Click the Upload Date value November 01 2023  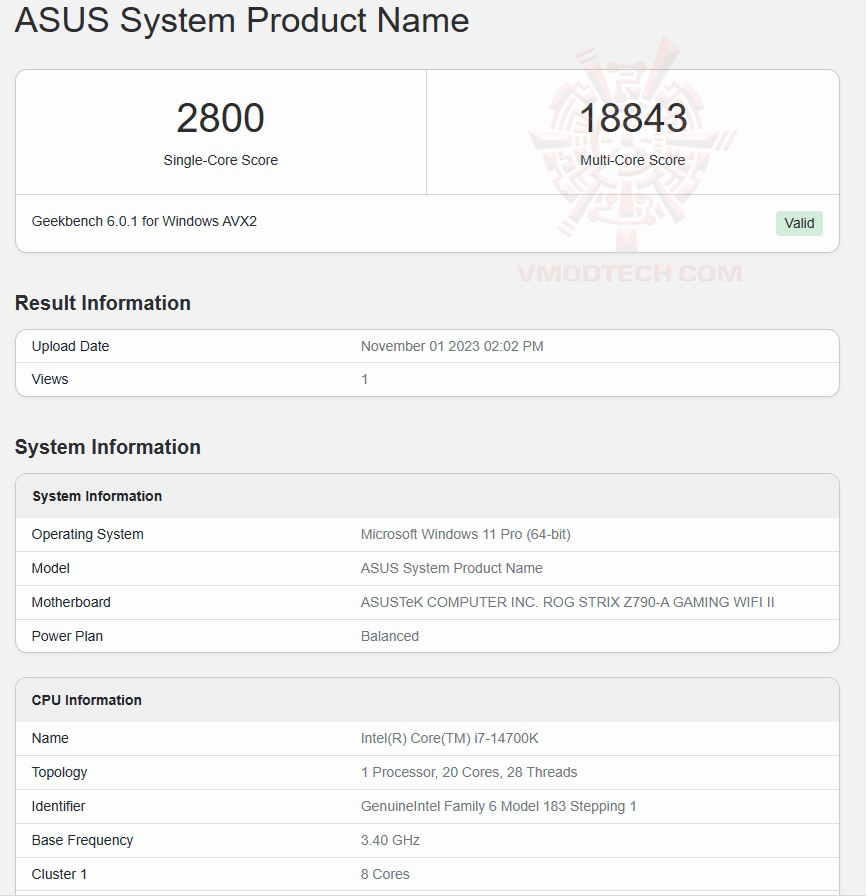click(x=452, y=346)
